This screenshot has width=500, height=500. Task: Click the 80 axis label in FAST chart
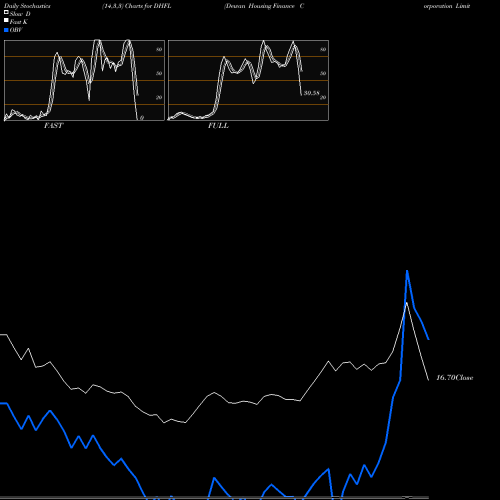(159, 49)
